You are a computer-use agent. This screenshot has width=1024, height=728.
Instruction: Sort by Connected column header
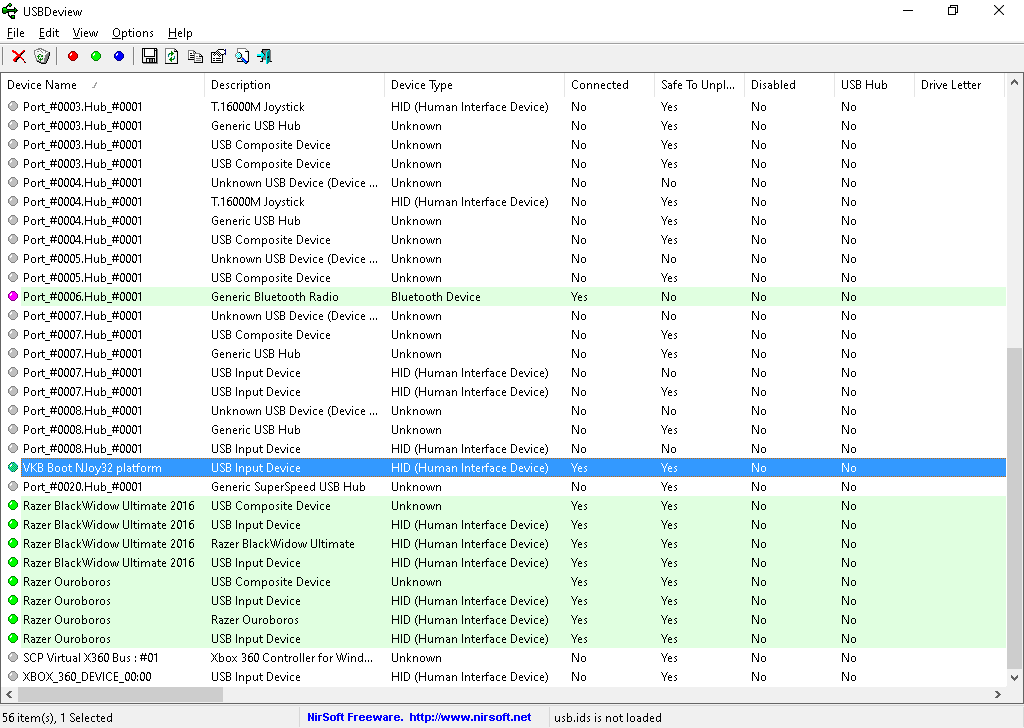coord(609,85)
